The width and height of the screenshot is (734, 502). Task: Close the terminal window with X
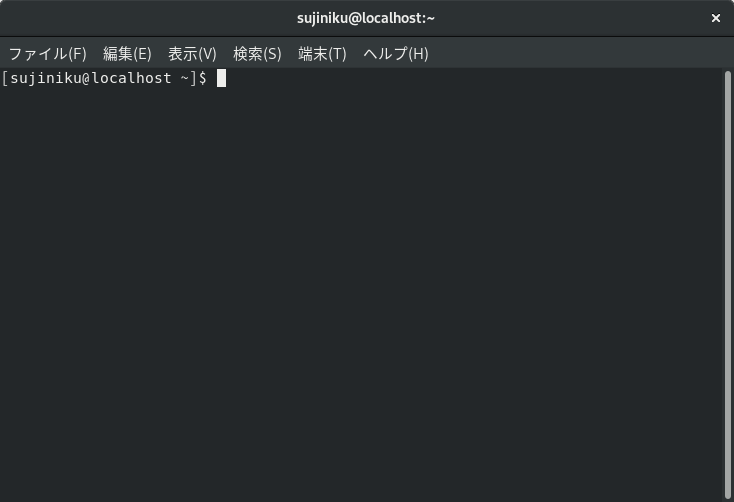coord(716,18)
